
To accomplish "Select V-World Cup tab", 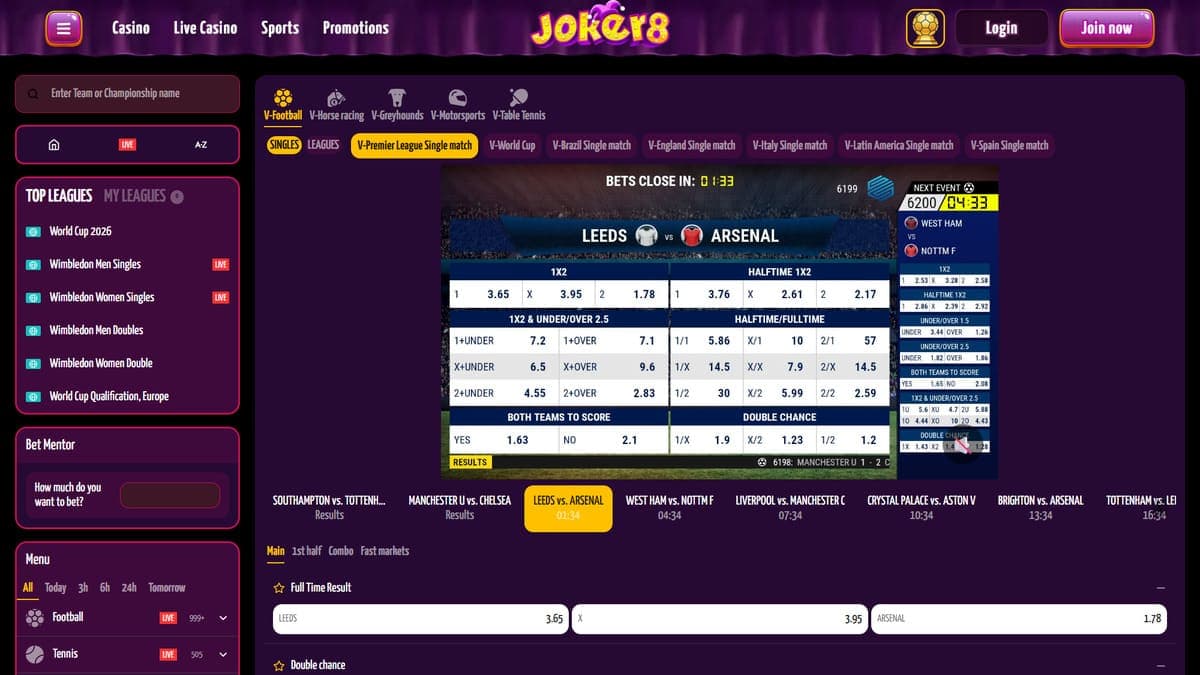I will point(512,145).
